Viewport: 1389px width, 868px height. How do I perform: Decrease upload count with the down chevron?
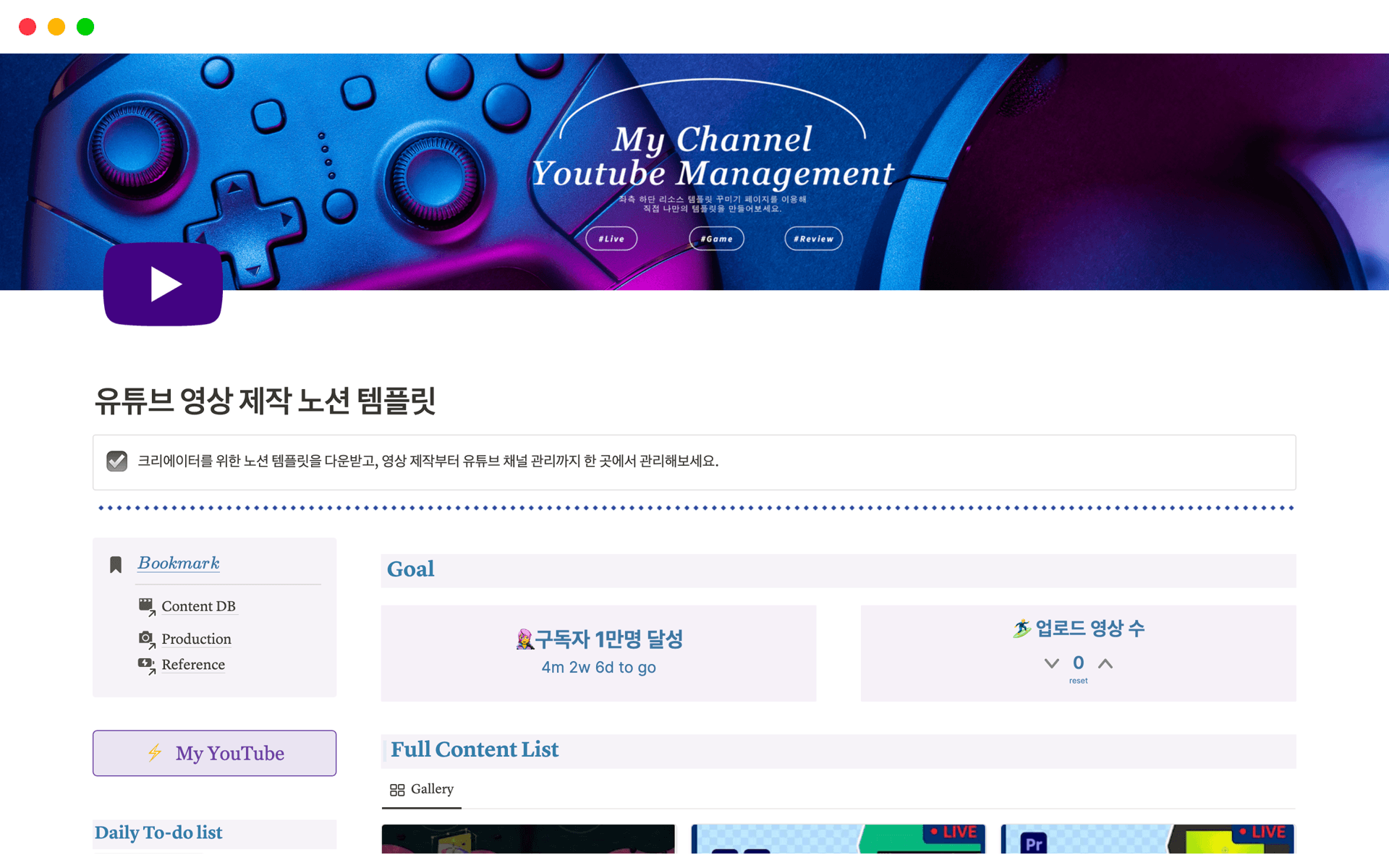(x=1052, y=663)
